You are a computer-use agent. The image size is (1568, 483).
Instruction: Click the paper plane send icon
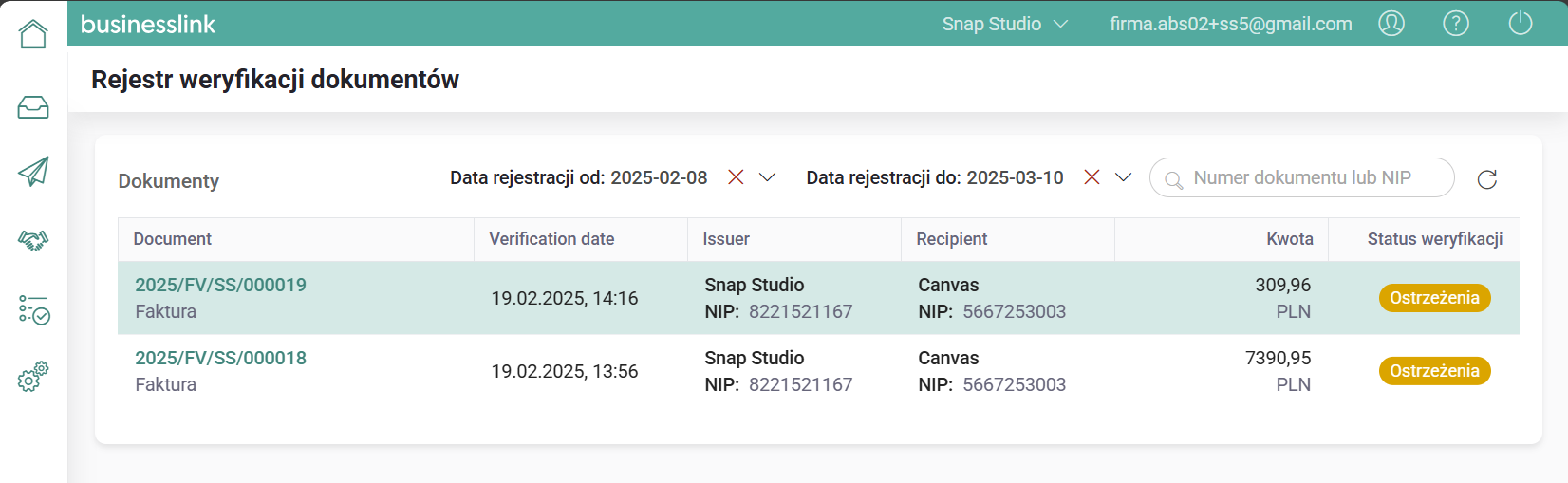[x=33, y=172]
